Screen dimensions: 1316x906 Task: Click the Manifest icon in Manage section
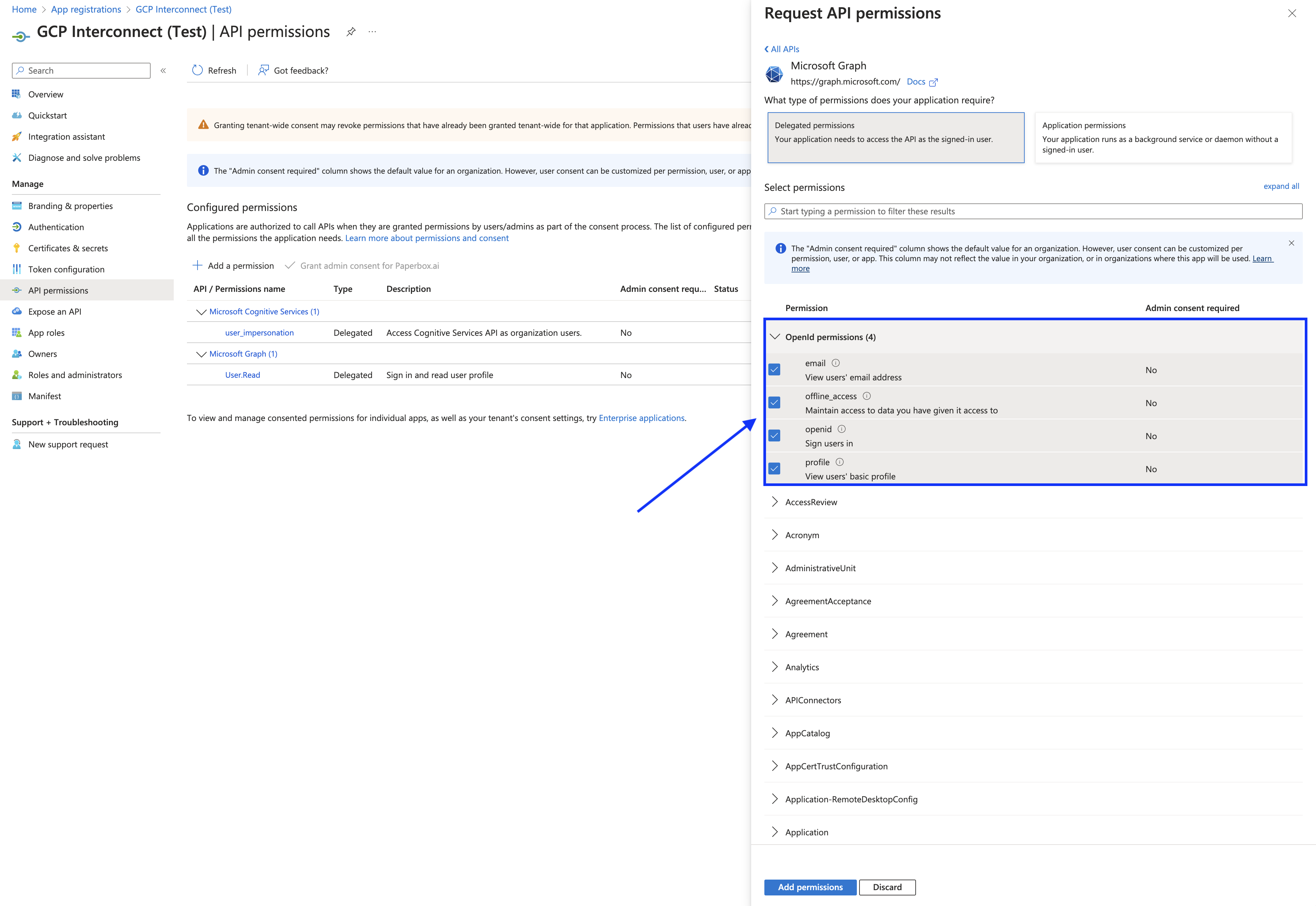[17, 396]
